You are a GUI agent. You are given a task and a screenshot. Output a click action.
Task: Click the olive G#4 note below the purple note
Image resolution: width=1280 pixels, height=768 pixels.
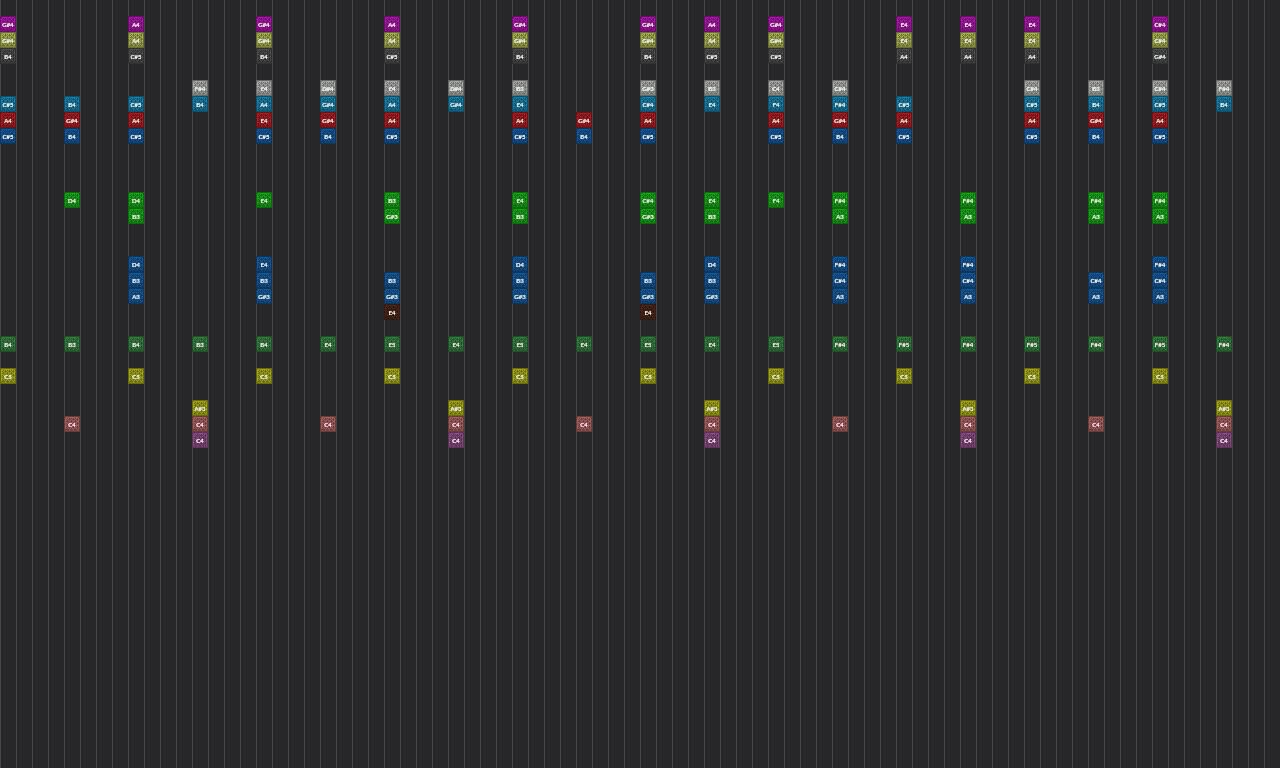tap(8, 40)
